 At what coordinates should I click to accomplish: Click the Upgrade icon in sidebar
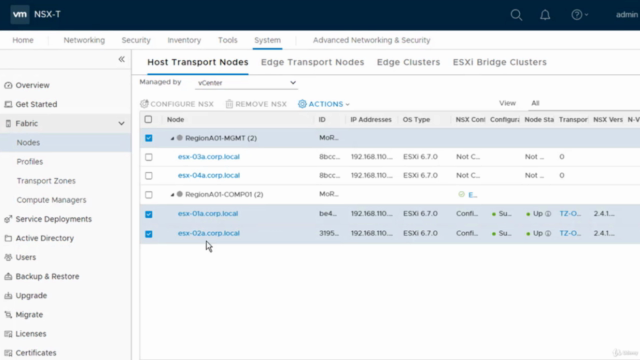coord(8,296)
